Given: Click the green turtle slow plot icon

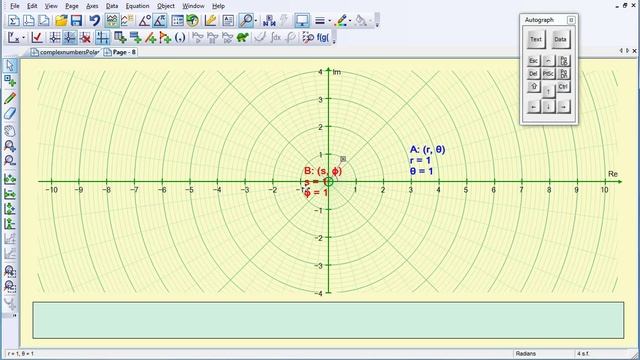Looking at the screenshot, I should 242,38.
